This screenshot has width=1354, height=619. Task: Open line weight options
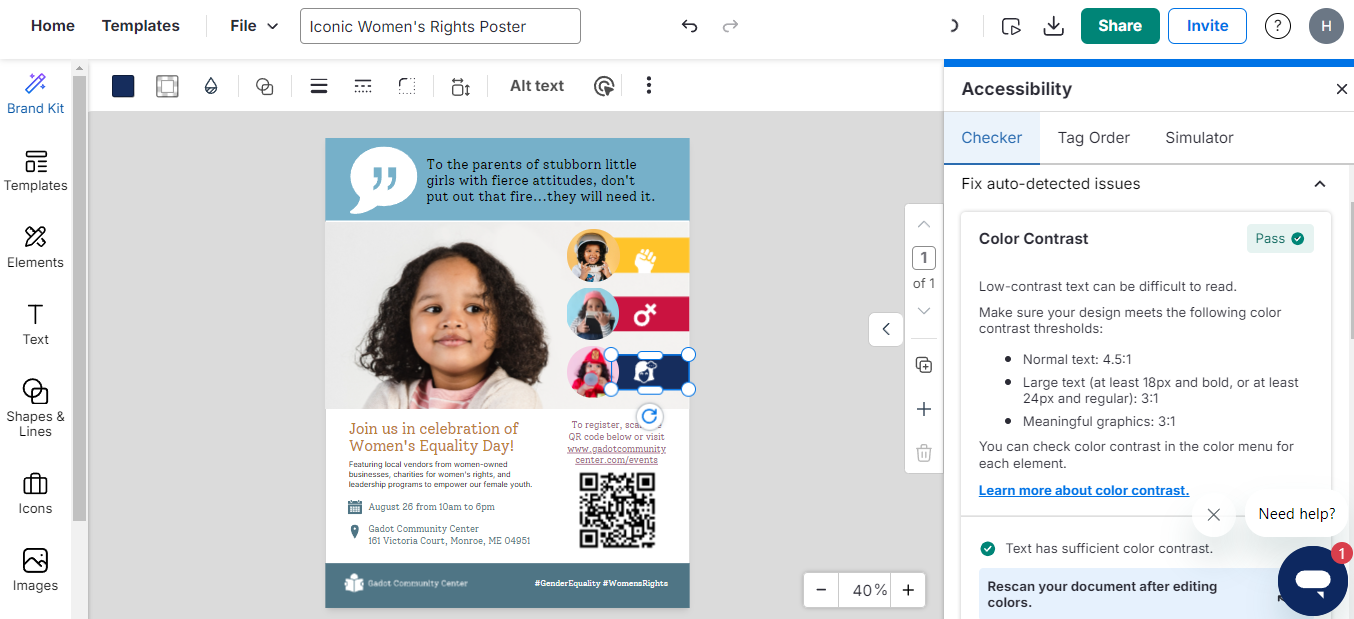tap(319, 86)
